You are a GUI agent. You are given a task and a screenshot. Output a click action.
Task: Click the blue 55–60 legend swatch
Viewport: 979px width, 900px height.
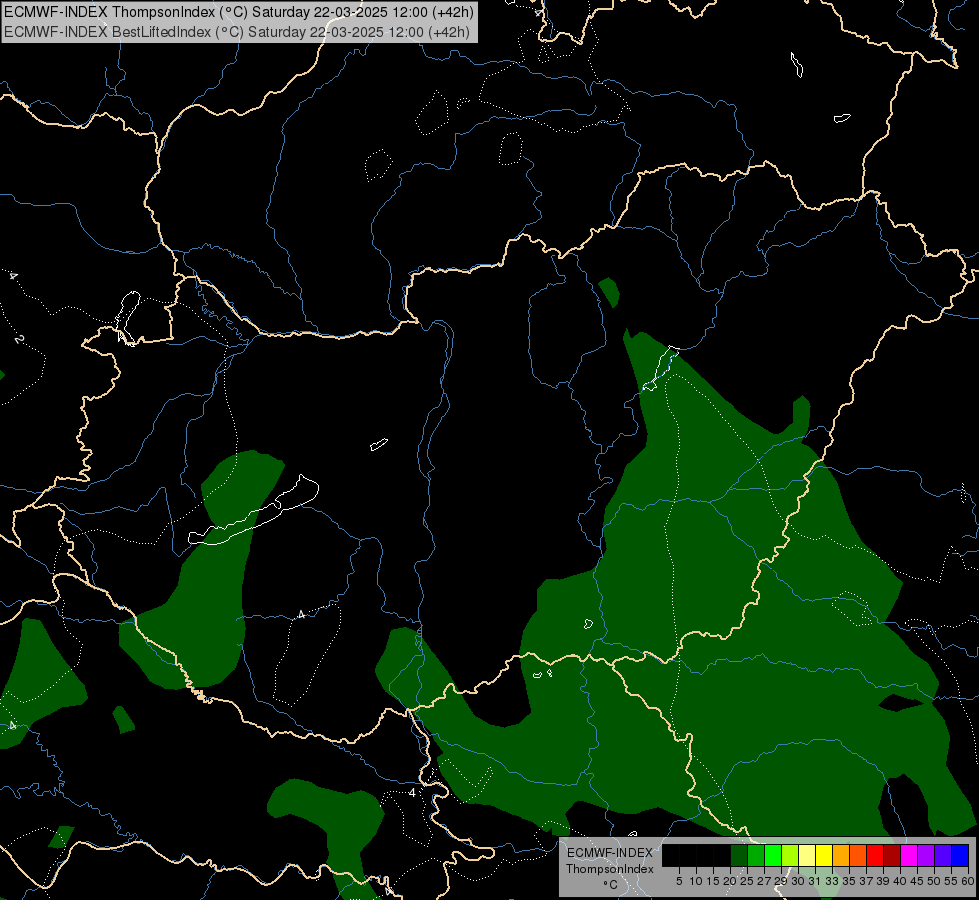click(x=960, y=856)
